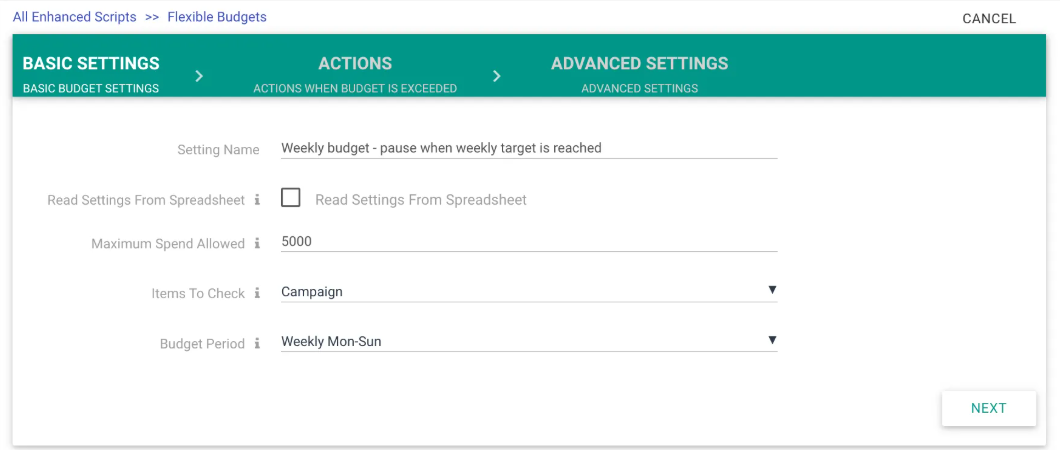
Task: Click into the Setting Name text field
Action: [528, 148]
